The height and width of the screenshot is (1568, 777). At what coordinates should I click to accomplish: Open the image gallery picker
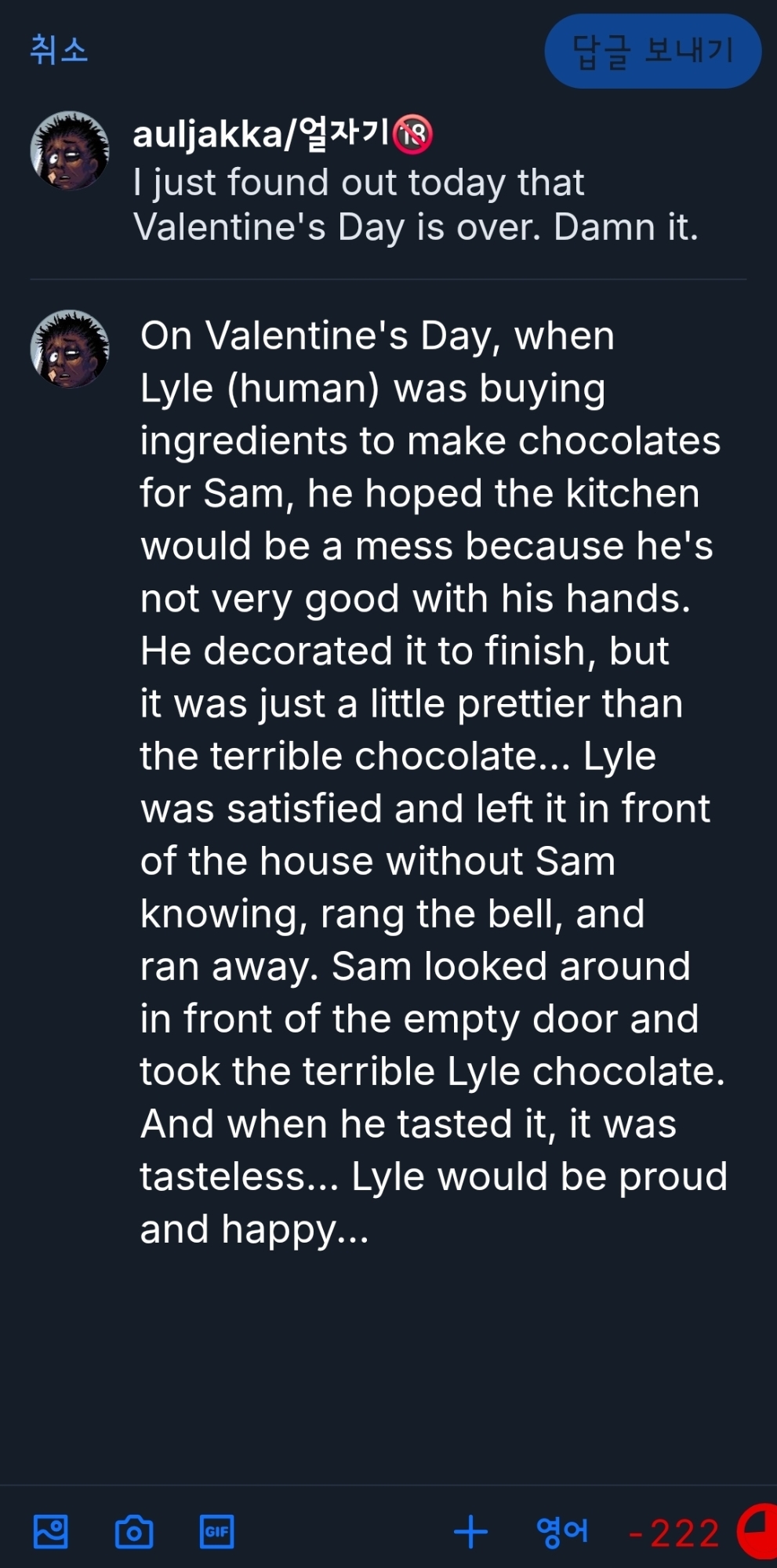click(x=51, y=1531)
